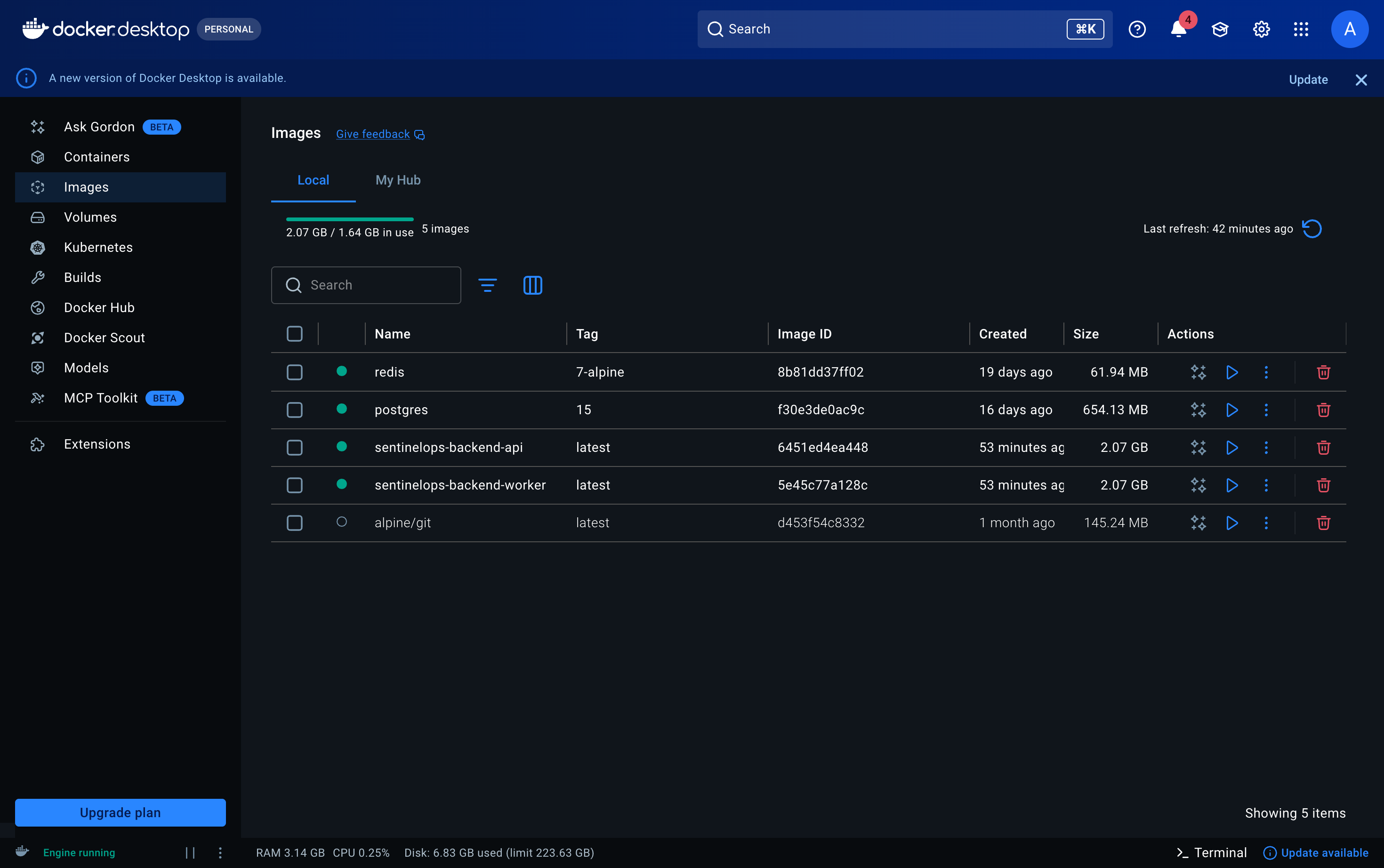
Task: Toggle the select-all images checkbox
Action: (x=295, y=334)
